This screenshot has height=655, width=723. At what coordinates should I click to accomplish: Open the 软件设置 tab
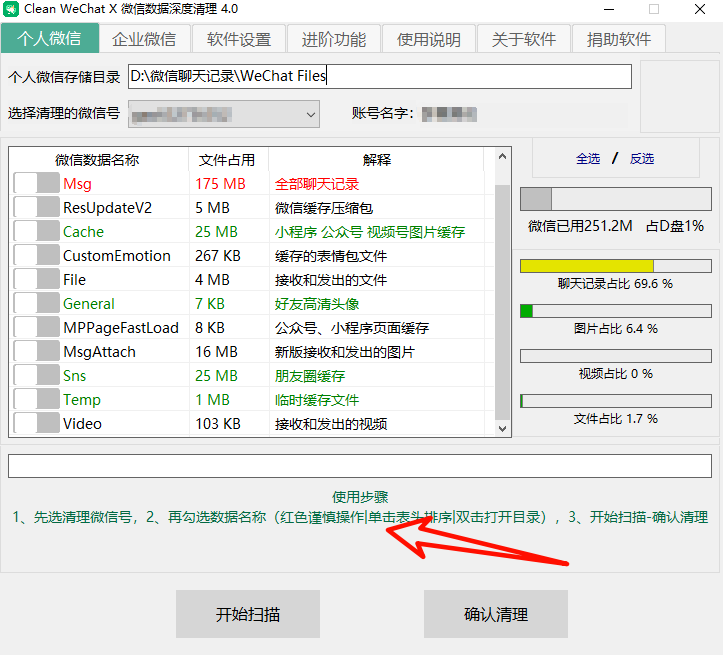tap(239, 39)
